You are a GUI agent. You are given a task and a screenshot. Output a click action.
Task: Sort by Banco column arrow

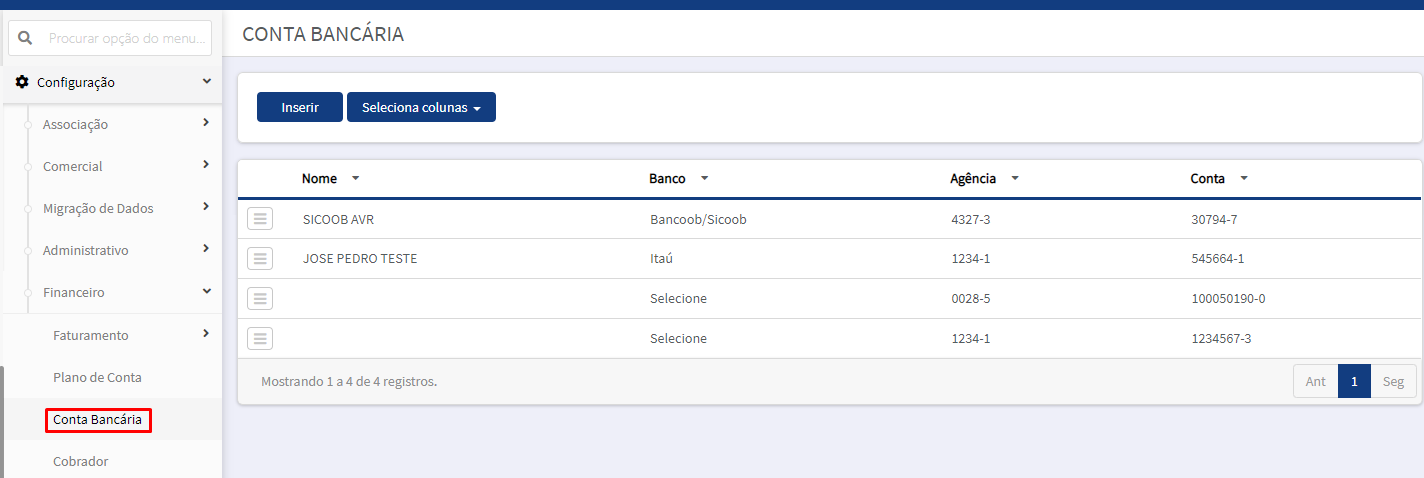[x=704, y=178]
